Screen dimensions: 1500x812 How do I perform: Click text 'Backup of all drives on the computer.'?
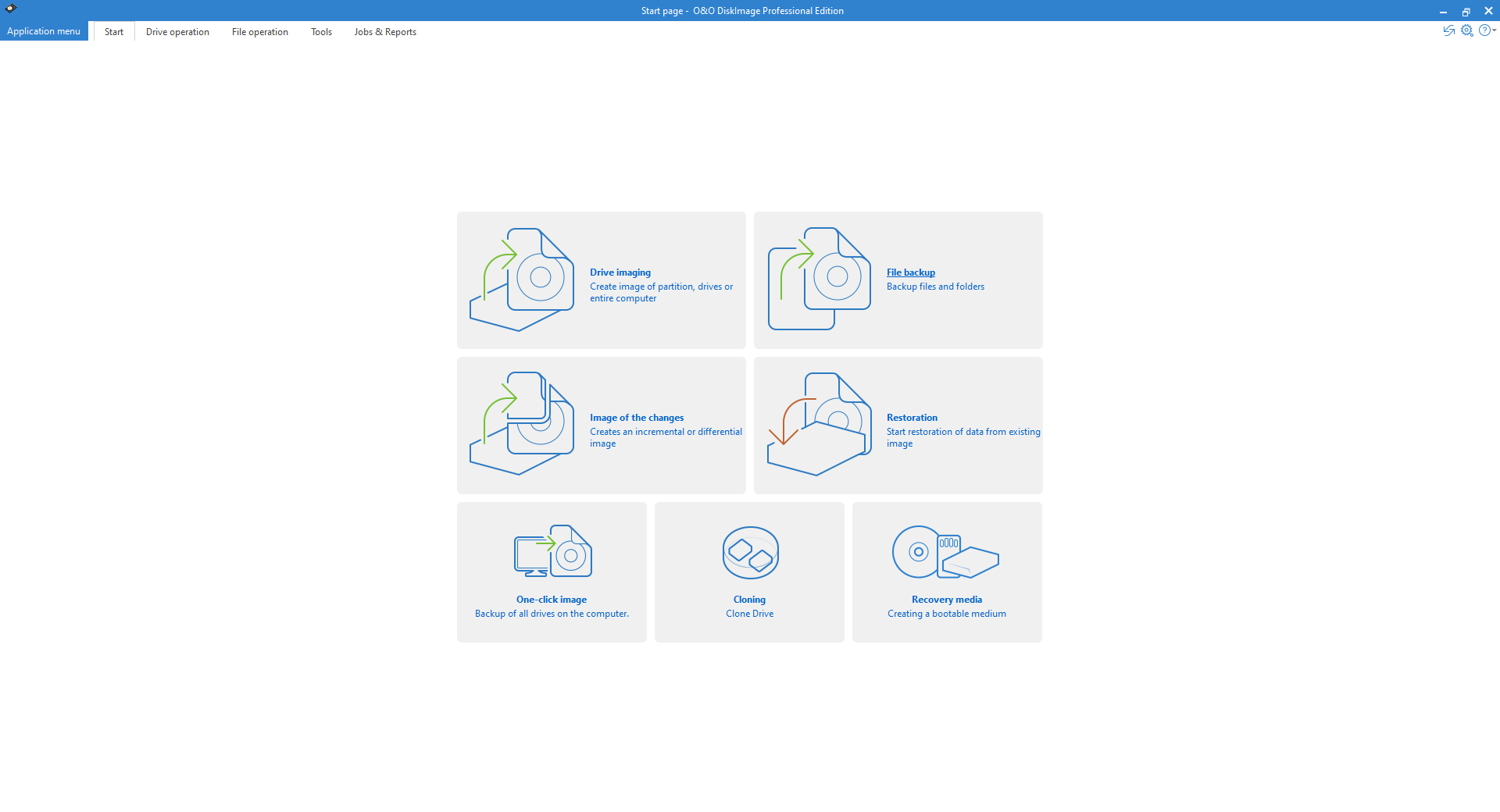552,614
